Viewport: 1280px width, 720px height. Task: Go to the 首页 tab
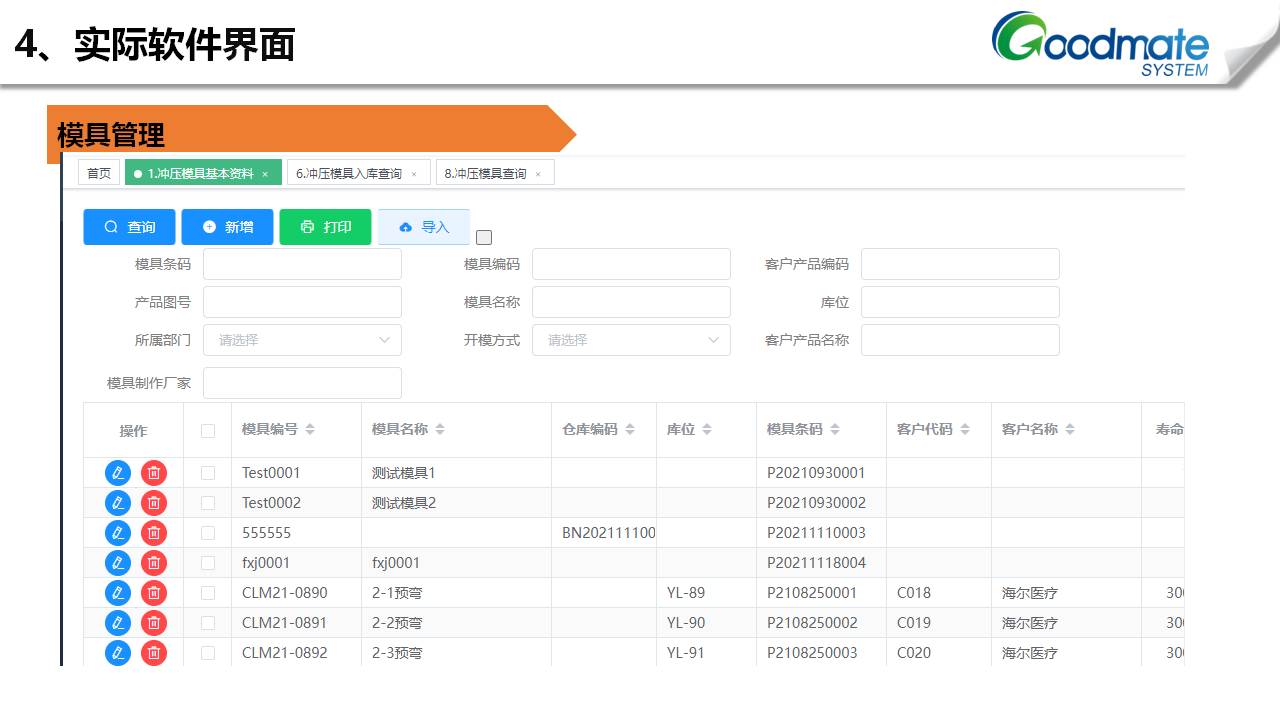click(x=99, y=173)
